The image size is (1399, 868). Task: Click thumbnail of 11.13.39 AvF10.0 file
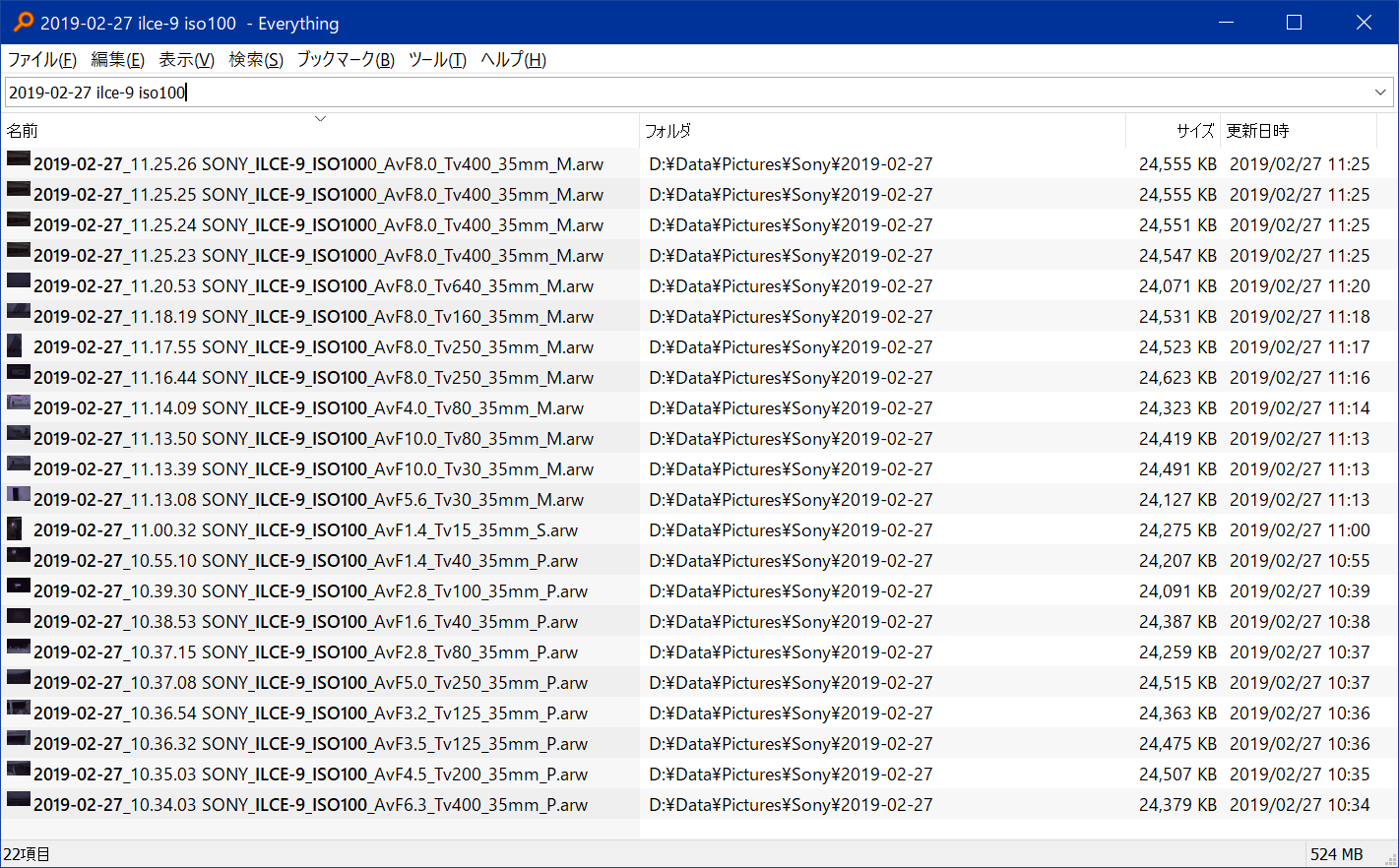18,464
